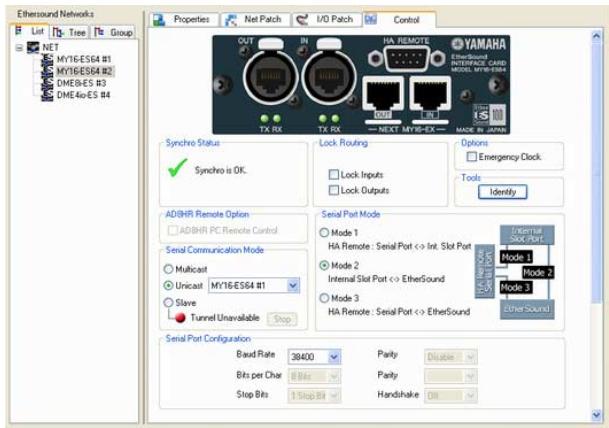
Task: Open the Baud Rate dropdown
Action: pyautogui.click(x=334, y=357)
